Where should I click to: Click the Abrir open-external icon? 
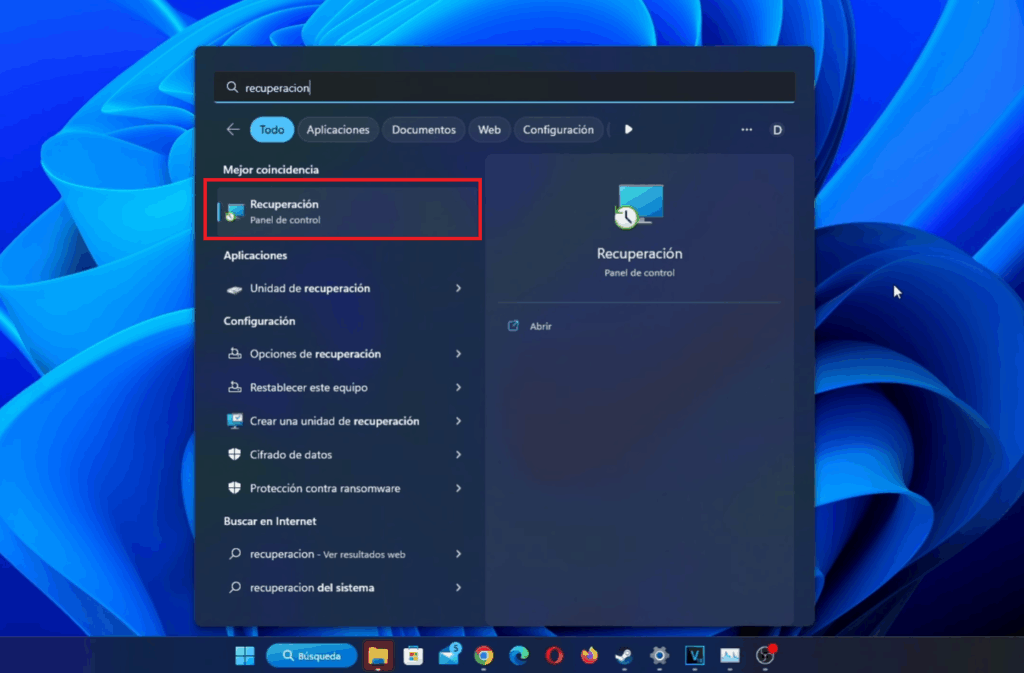[513, 326]
